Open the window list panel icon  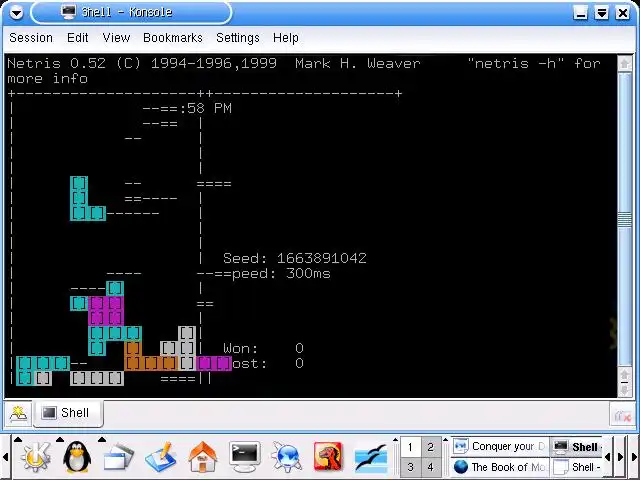click(x=119, y=458)
